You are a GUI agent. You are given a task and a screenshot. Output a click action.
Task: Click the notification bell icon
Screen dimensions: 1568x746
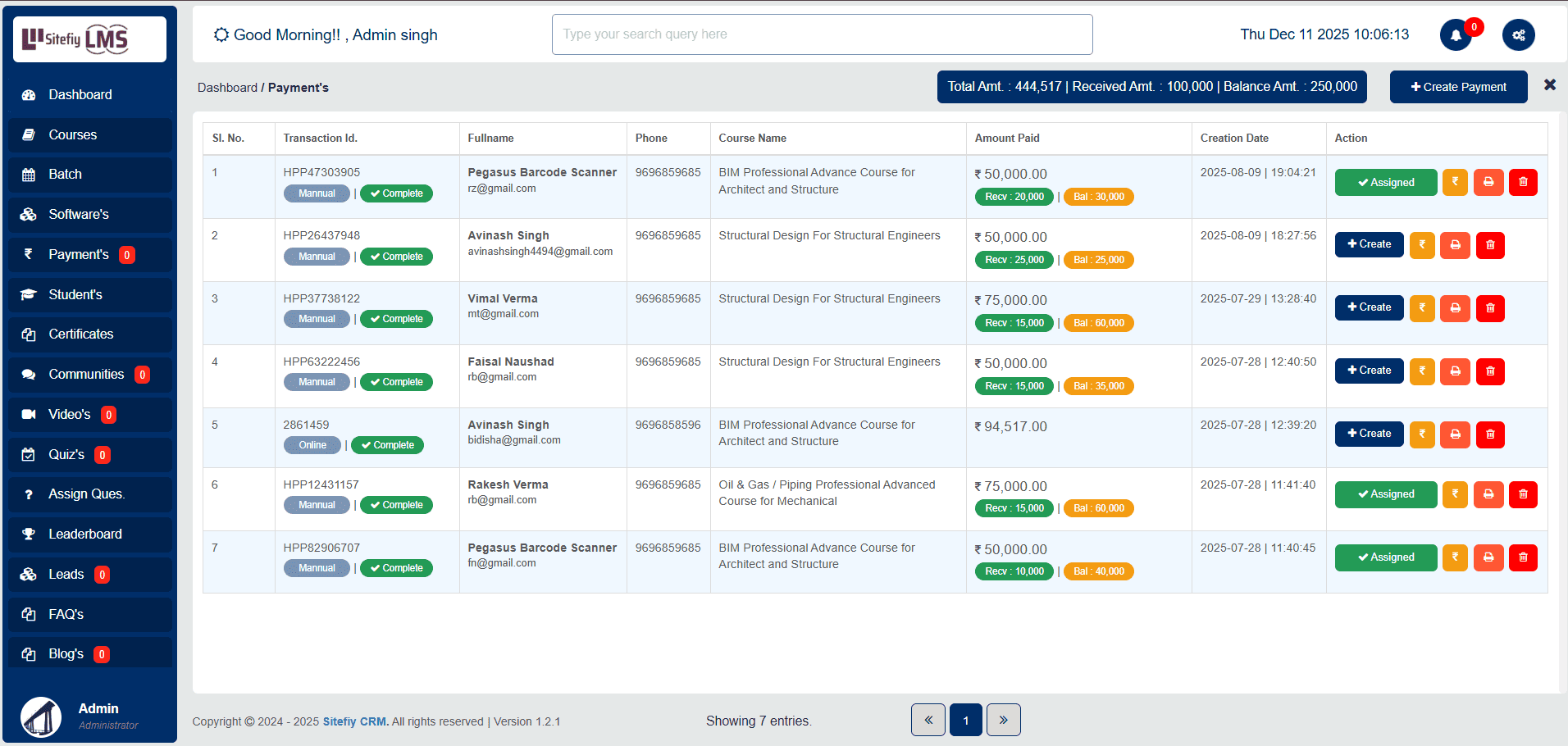pyautogui.click(x=1456, y=35)
